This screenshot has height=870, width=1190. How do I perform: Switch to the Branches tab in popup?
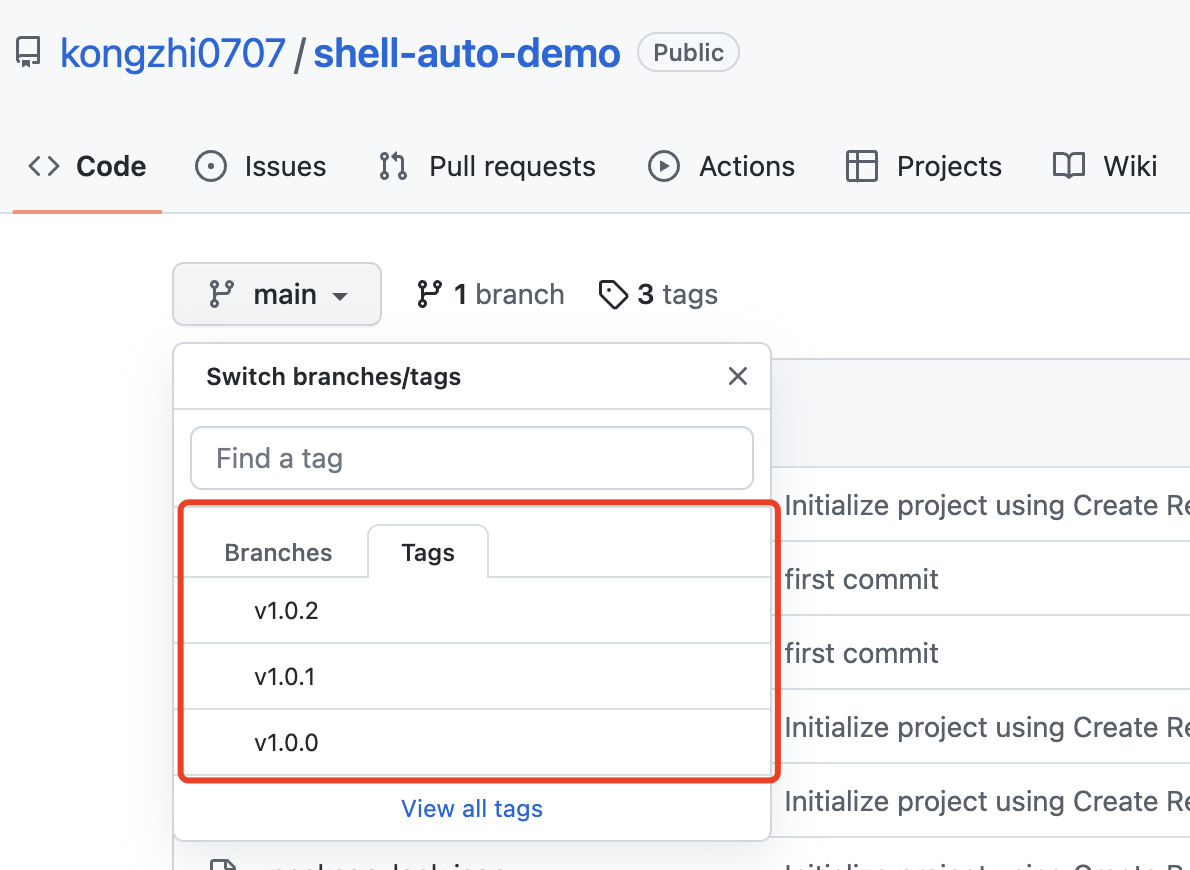pyautogui.click(x=278, y=553)
